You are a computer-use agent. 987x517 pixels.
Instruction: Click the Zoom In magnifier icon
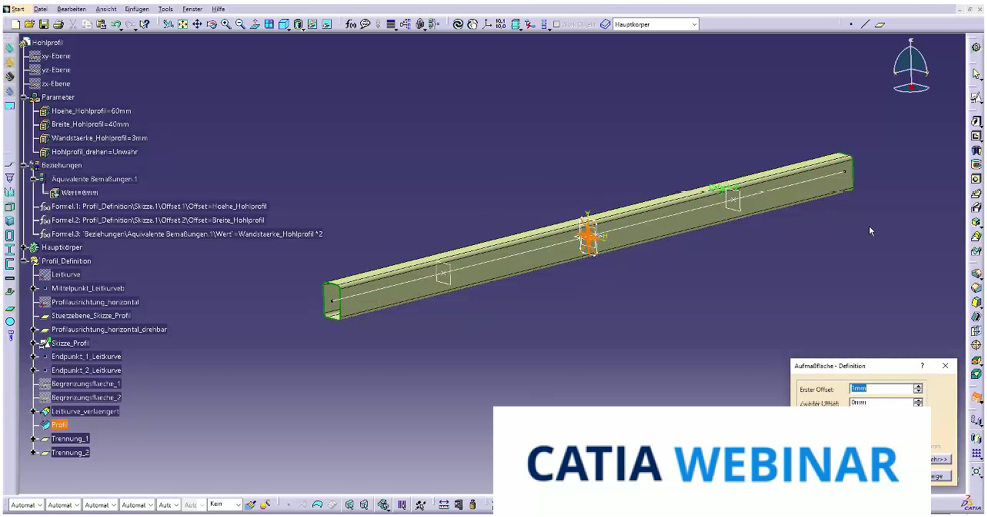(226, 25)
